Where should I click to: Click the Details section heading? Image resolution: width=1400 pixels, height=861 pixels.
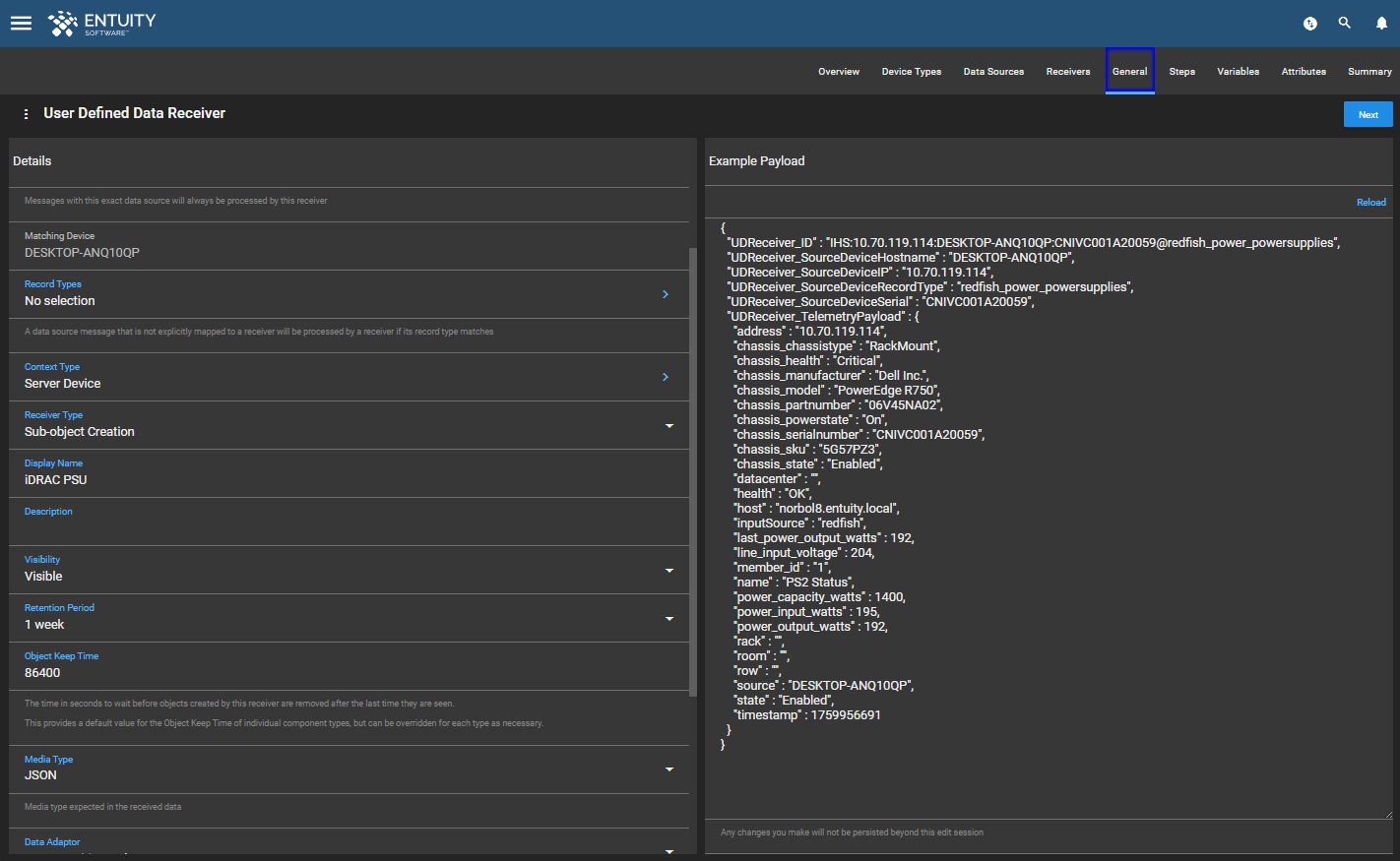[32, 161]
